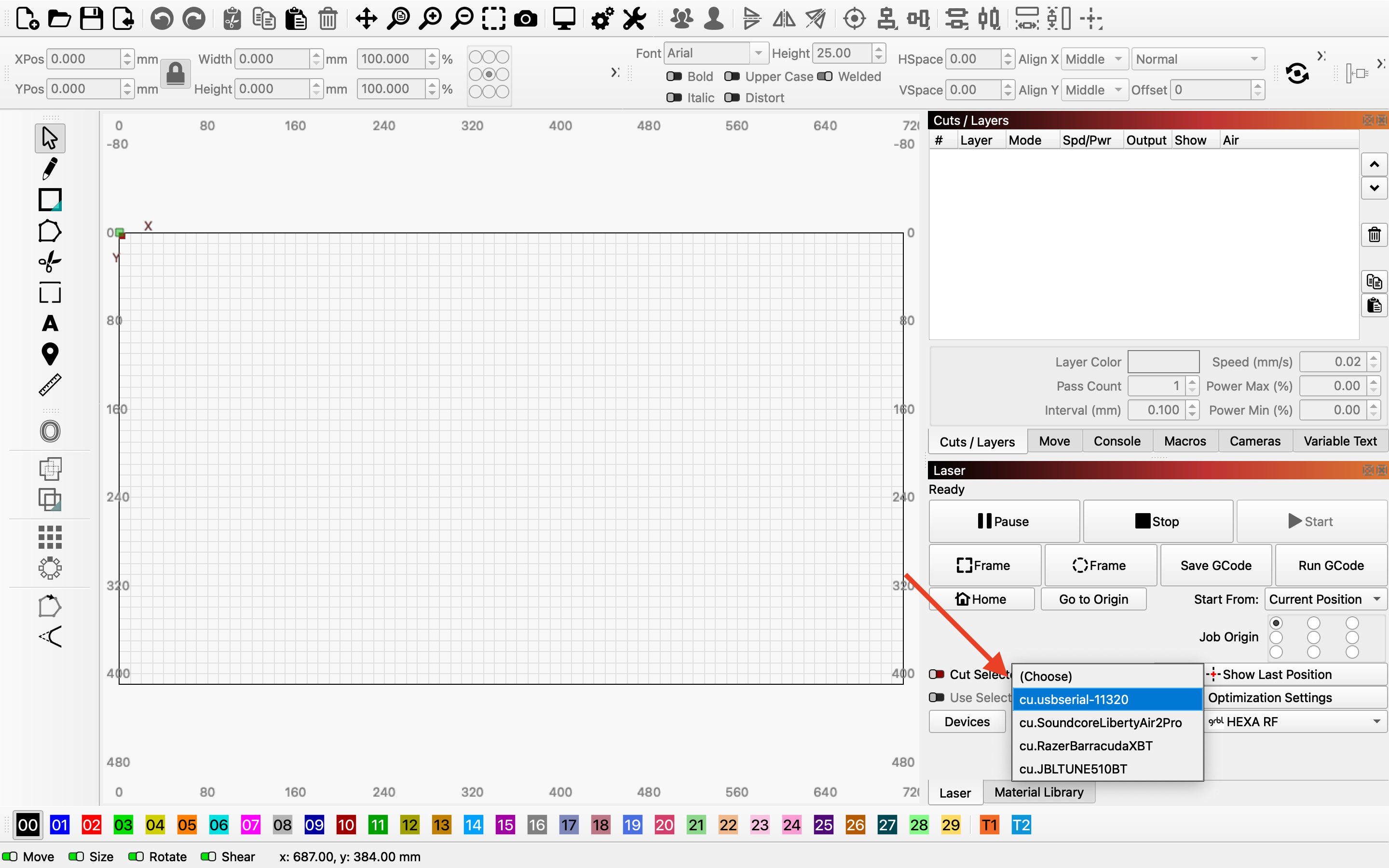Image resolution: width=1389 pixels, height=868 pixels.
Task: Select the red 02 layer color swatch
Action: 92,825
